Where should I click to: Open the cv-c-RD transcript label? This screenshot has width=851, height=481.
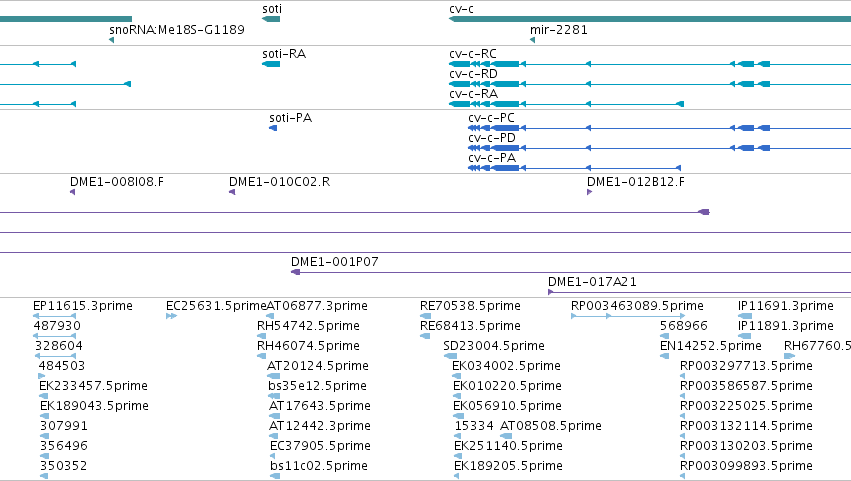473,74
